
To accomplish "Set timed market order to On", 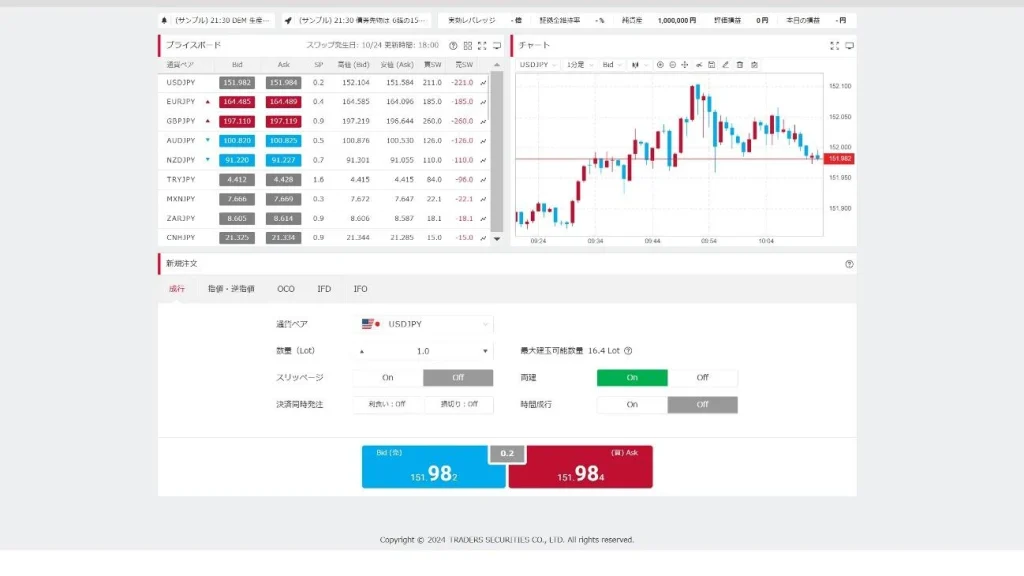I will point(632,405).
